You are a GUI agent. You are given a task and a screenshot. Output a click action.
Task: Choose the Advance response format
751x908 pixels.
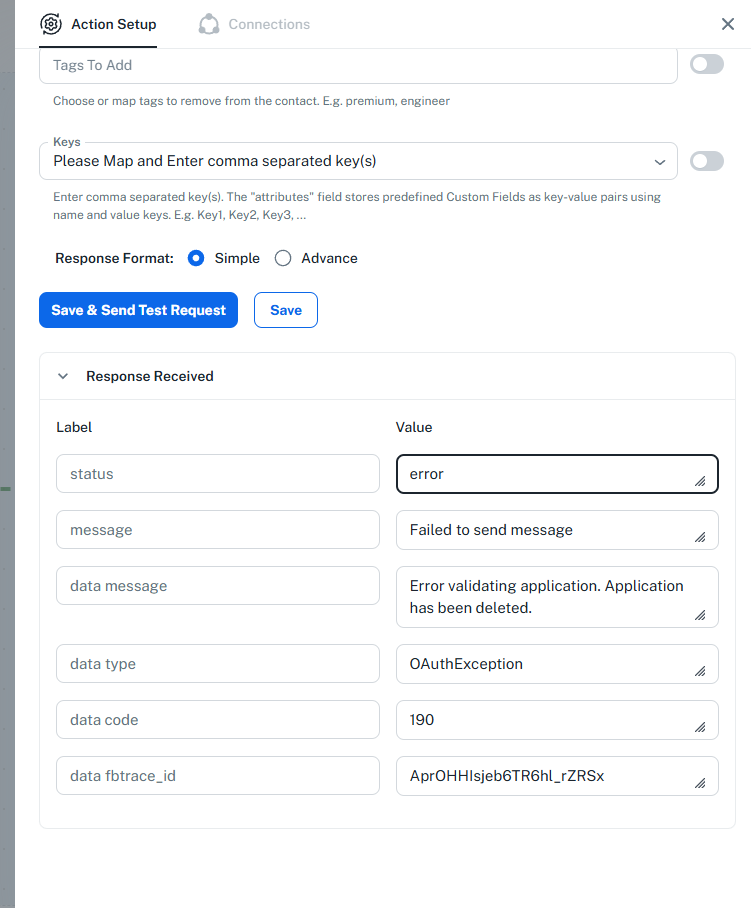click(x=283, y=258)
